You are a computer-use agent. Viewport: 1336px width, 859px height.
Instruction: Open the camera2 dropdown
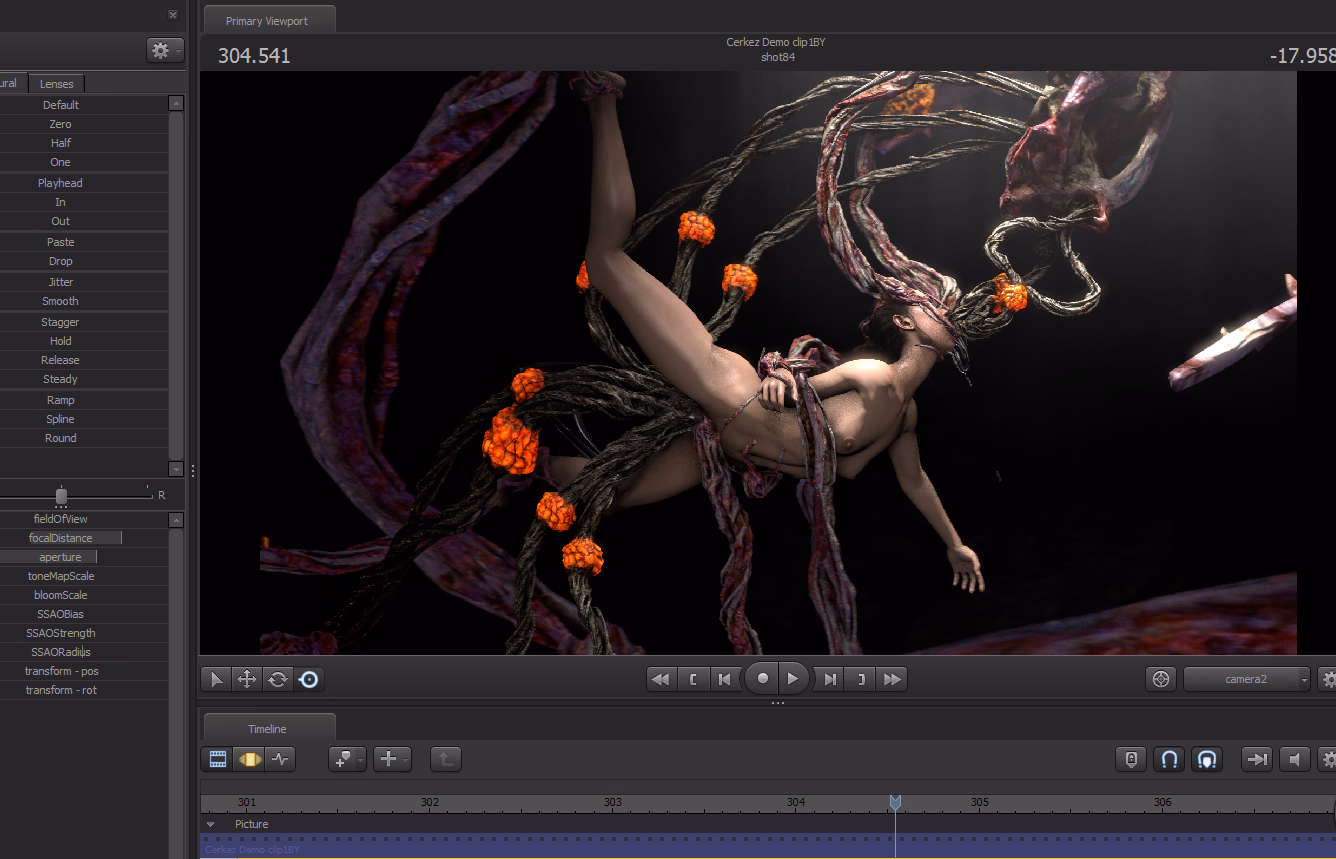pos(1247,679)
